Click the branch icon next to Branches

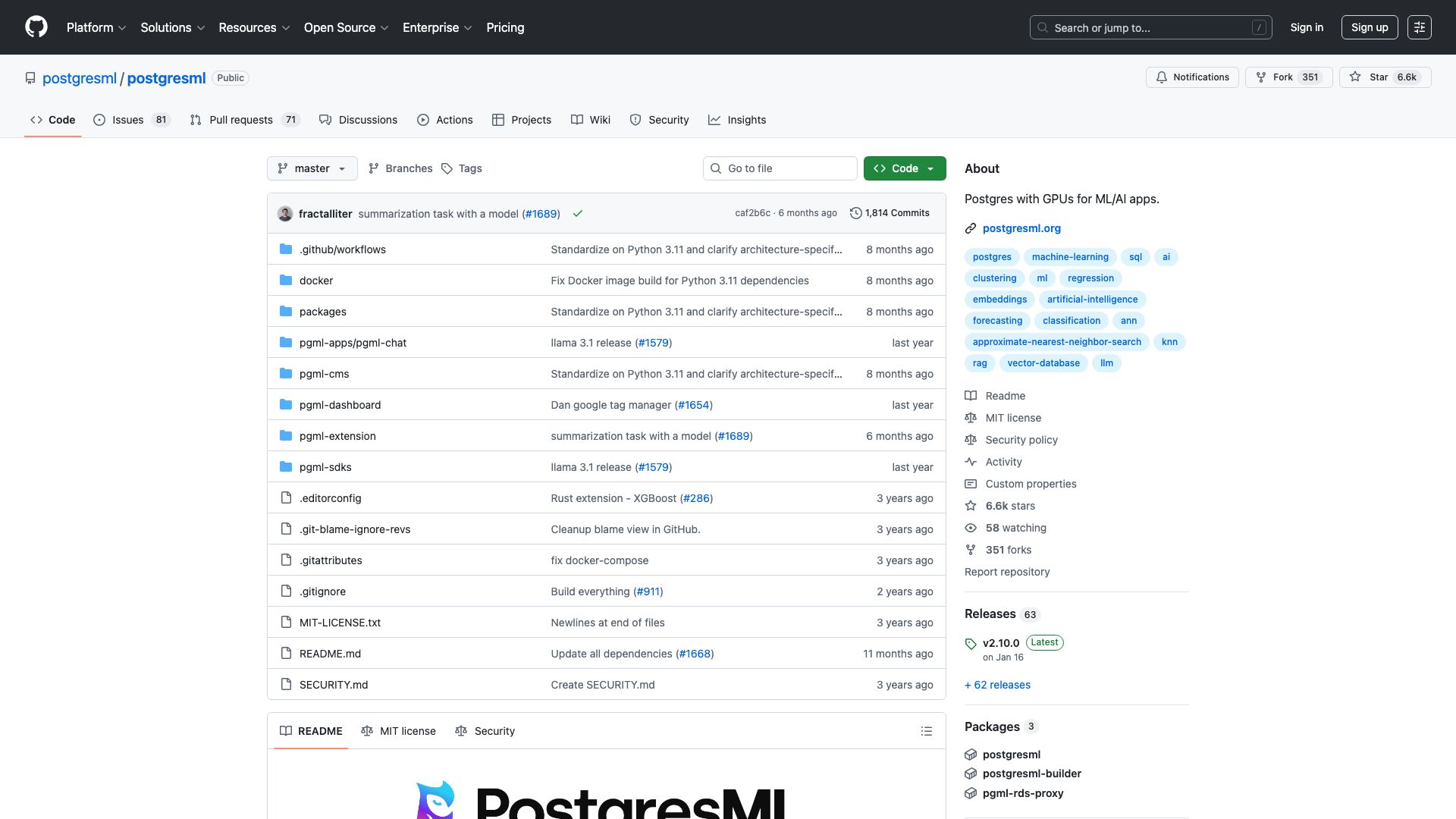pos(373,168)
